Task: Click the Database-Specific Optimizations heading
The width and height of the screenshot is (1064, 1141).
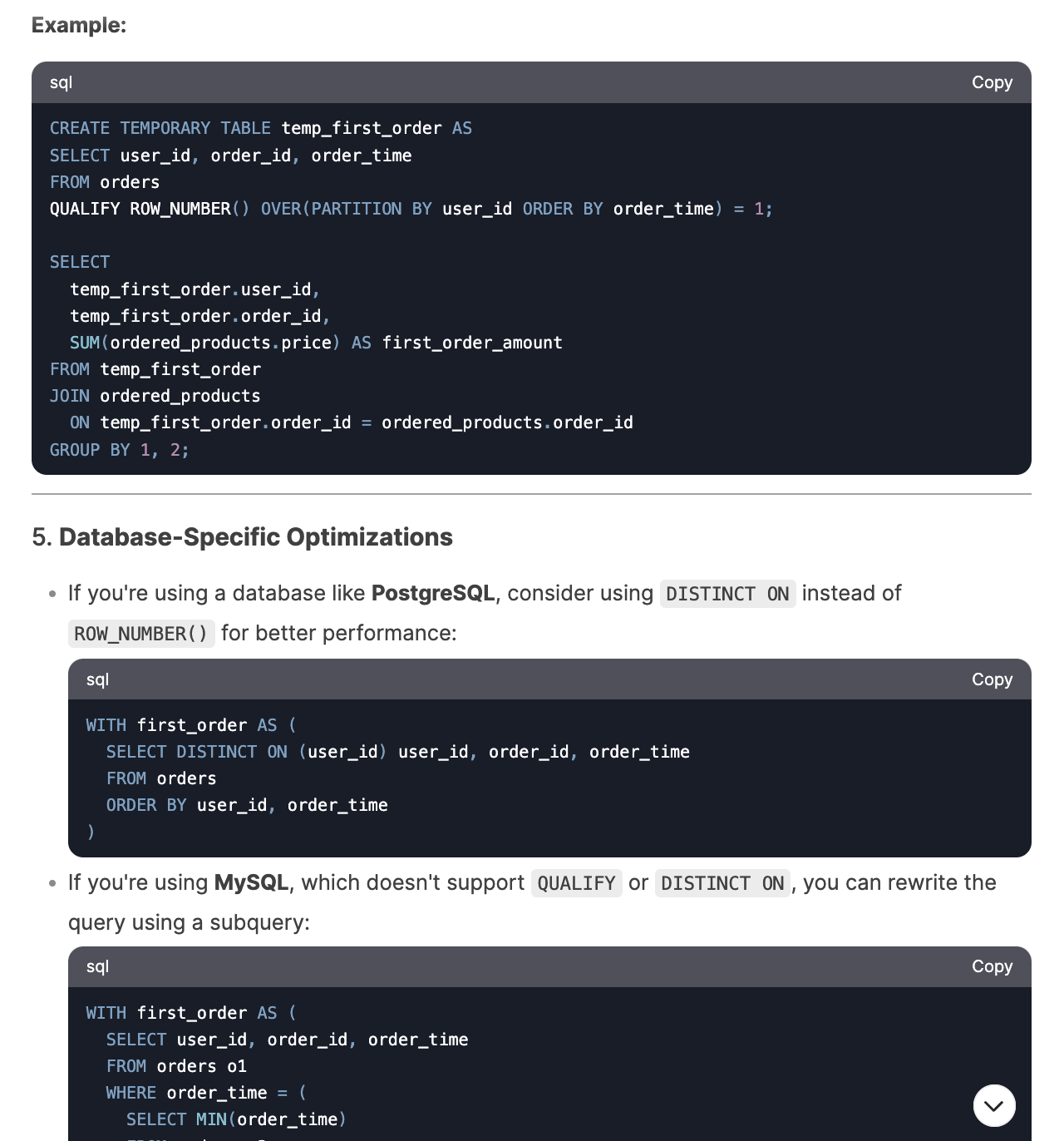Action: [x=255, y=537]
